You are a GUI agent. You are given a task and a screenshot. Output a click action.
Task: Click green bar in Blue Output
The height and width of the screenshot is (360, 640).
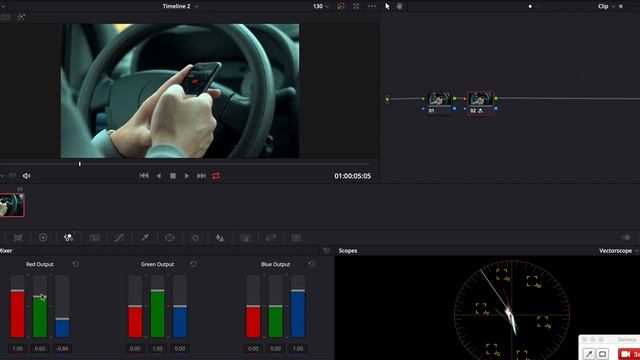276,322
